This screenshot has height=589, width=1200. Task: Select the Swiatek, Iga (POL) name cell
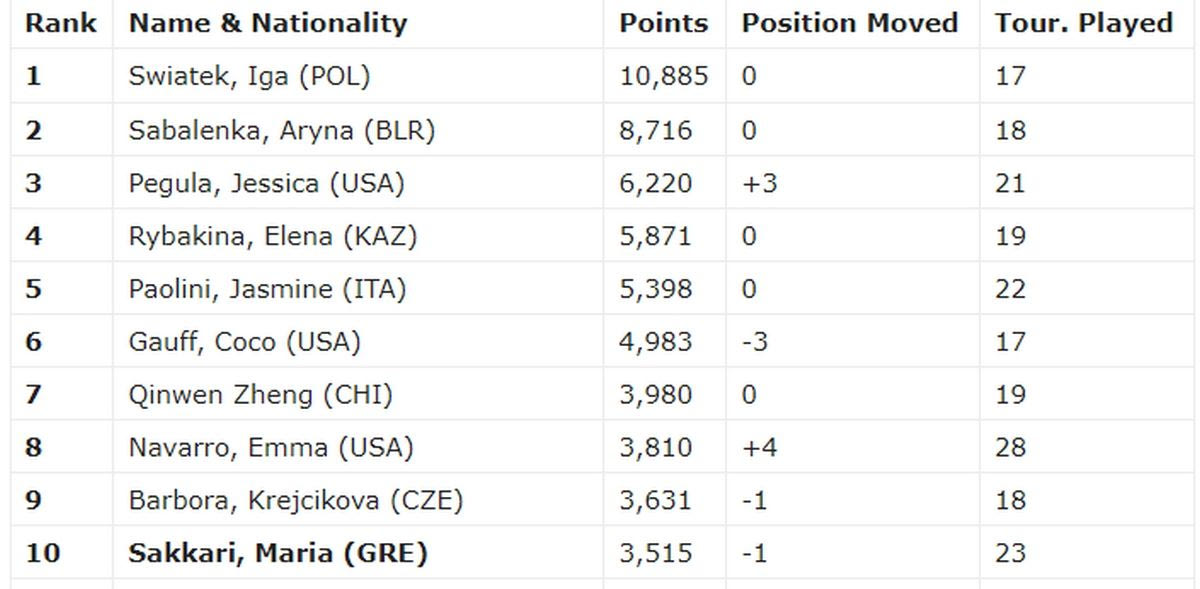point(243,76)
